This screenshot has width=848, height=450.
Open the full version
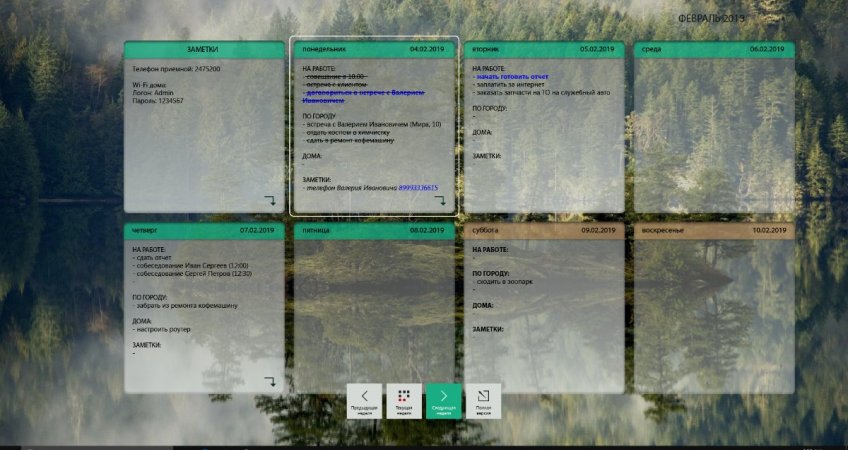click(x=484, y=400)
